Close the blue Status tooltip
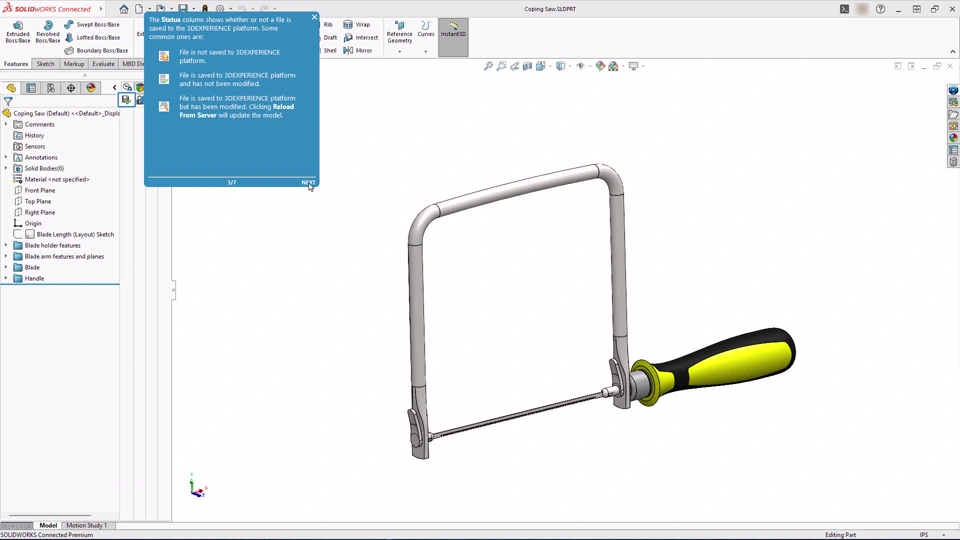 point(314,17)
